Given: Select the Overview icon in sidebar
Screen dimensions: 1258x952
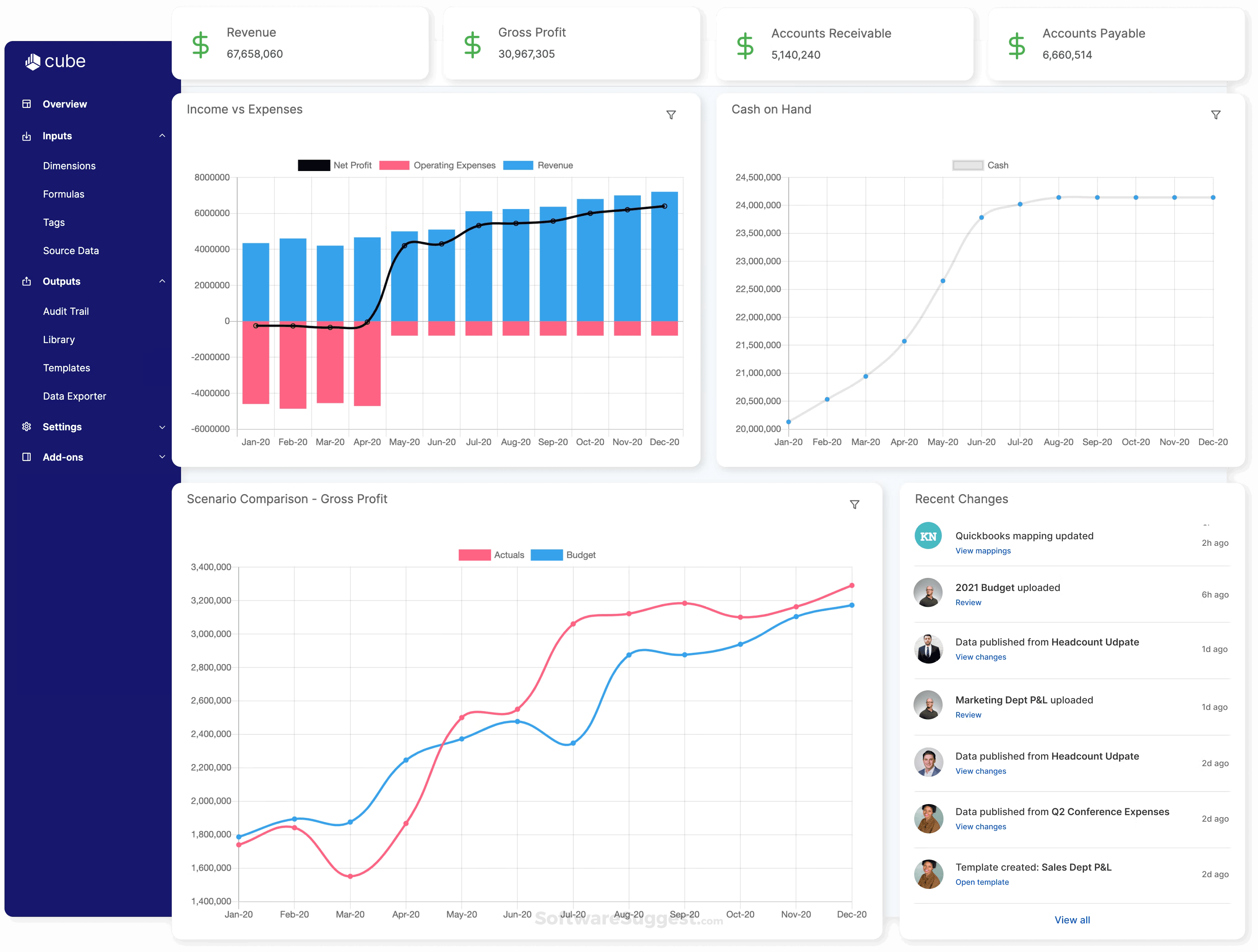Looking at the screenshot, I should point(26,103).
